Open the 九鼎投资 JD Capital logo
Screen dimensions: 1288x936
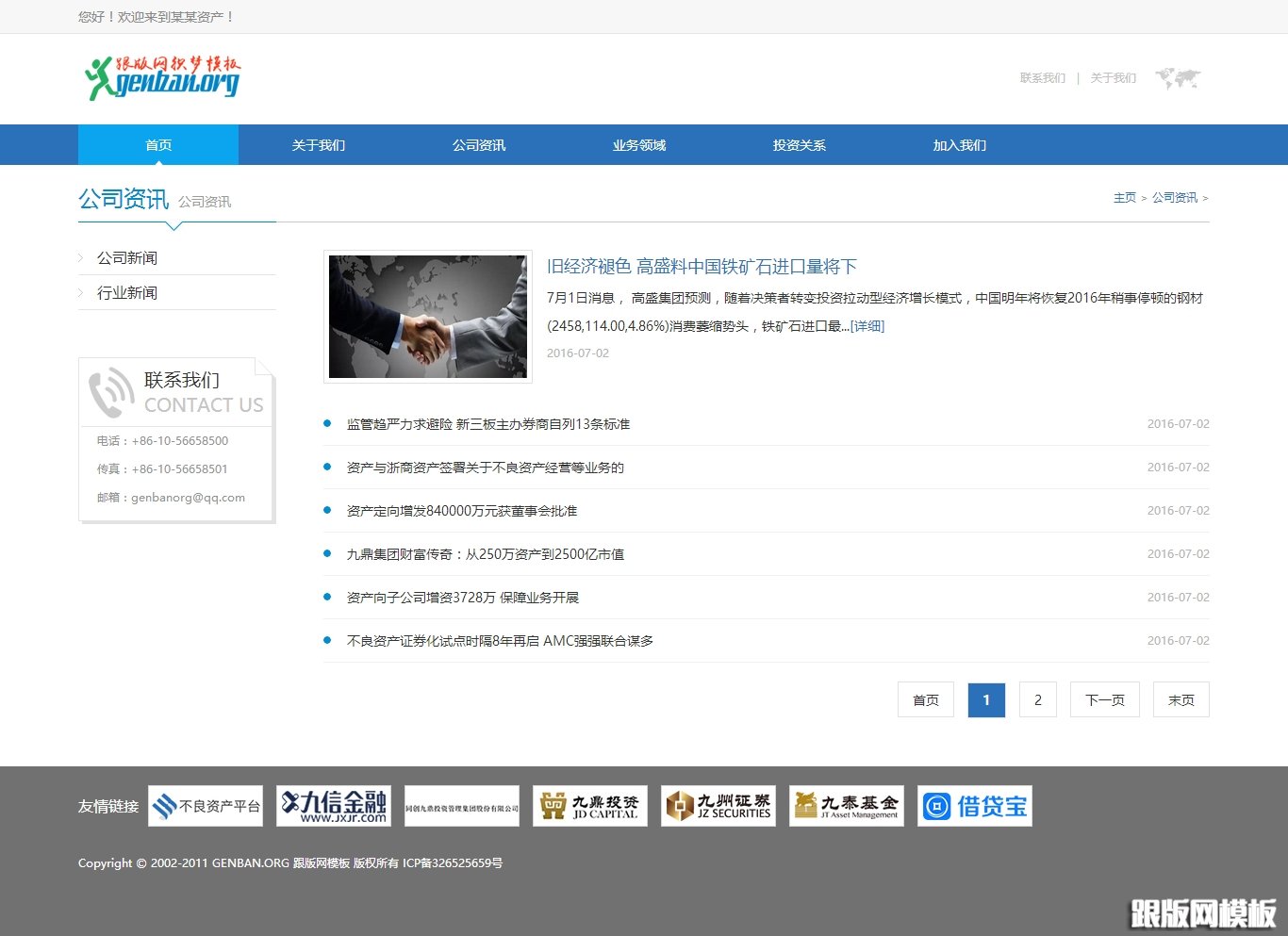pyautogui.click(x=590, y=806)
